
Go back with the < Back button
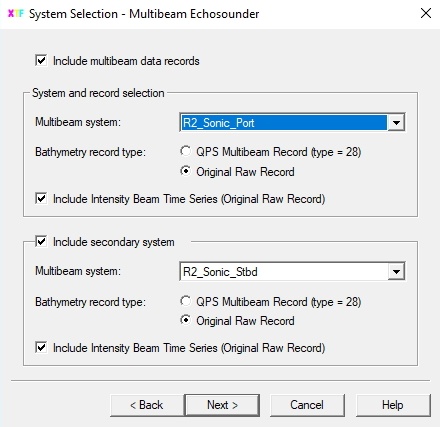(x=147, y=405)
